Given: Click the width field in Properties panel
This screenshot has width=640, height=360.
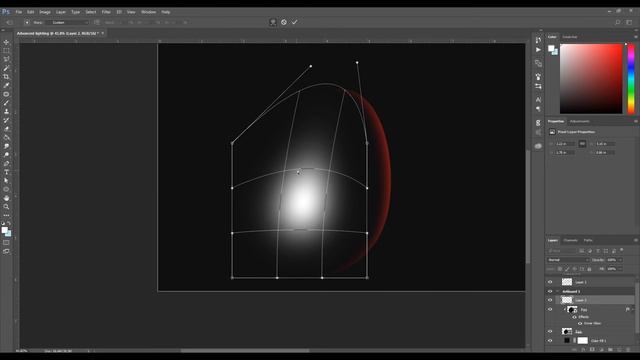Looking at the screenshot, I should pyautogui.click(x=565, y=144).
